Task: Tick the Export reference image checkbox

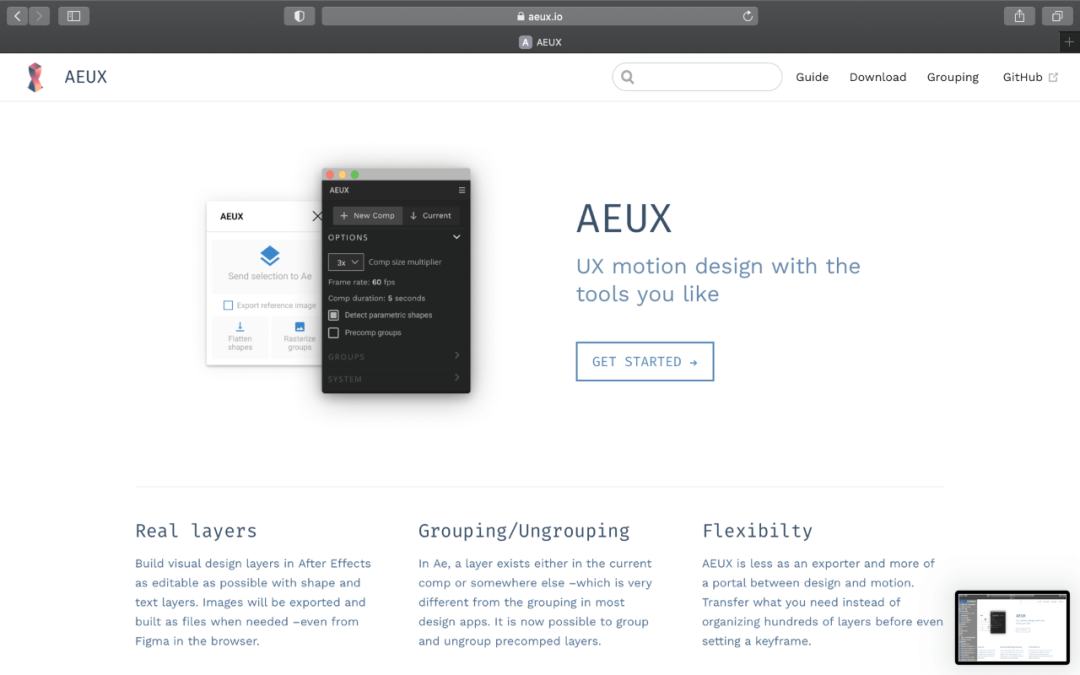Action: (x=228, y=305)
